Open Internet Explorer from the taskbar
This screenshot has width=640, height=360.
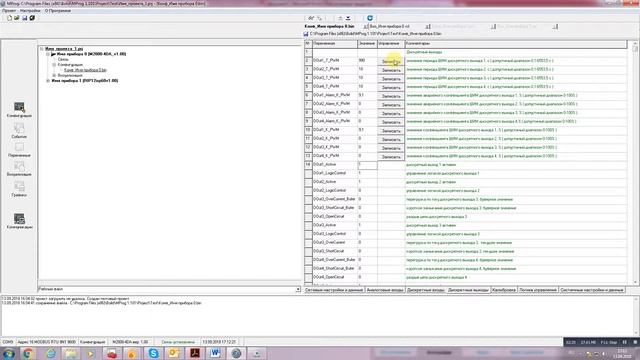51,353
